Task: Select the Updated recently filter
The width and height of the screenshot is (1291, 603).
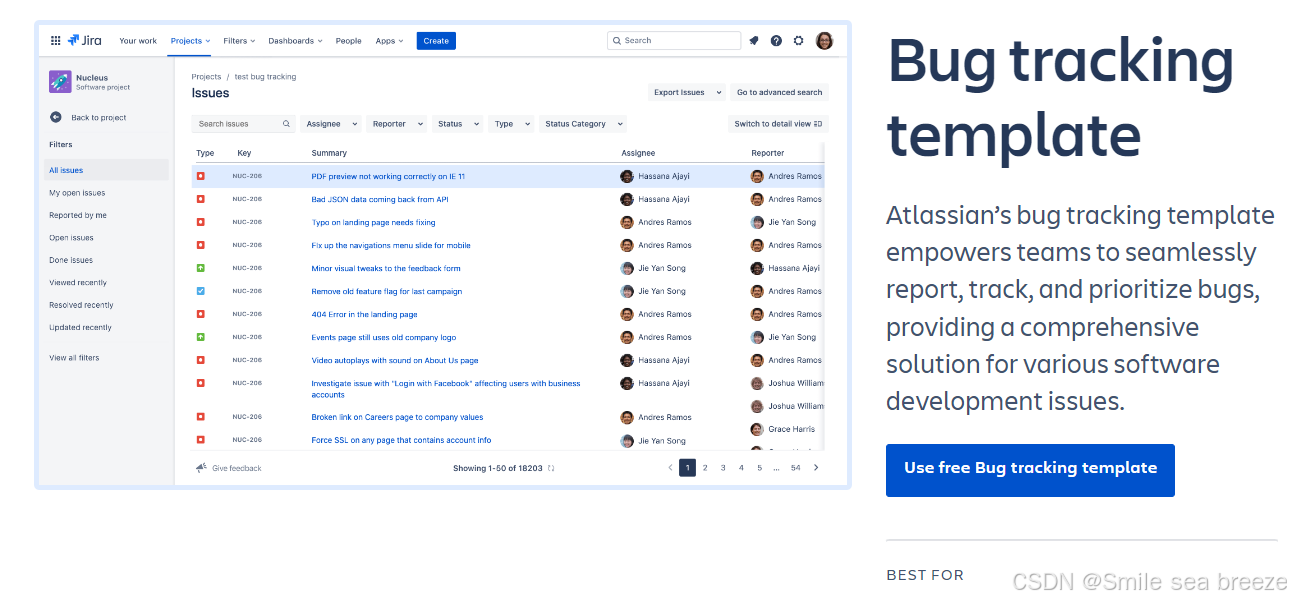Action: 80,328
